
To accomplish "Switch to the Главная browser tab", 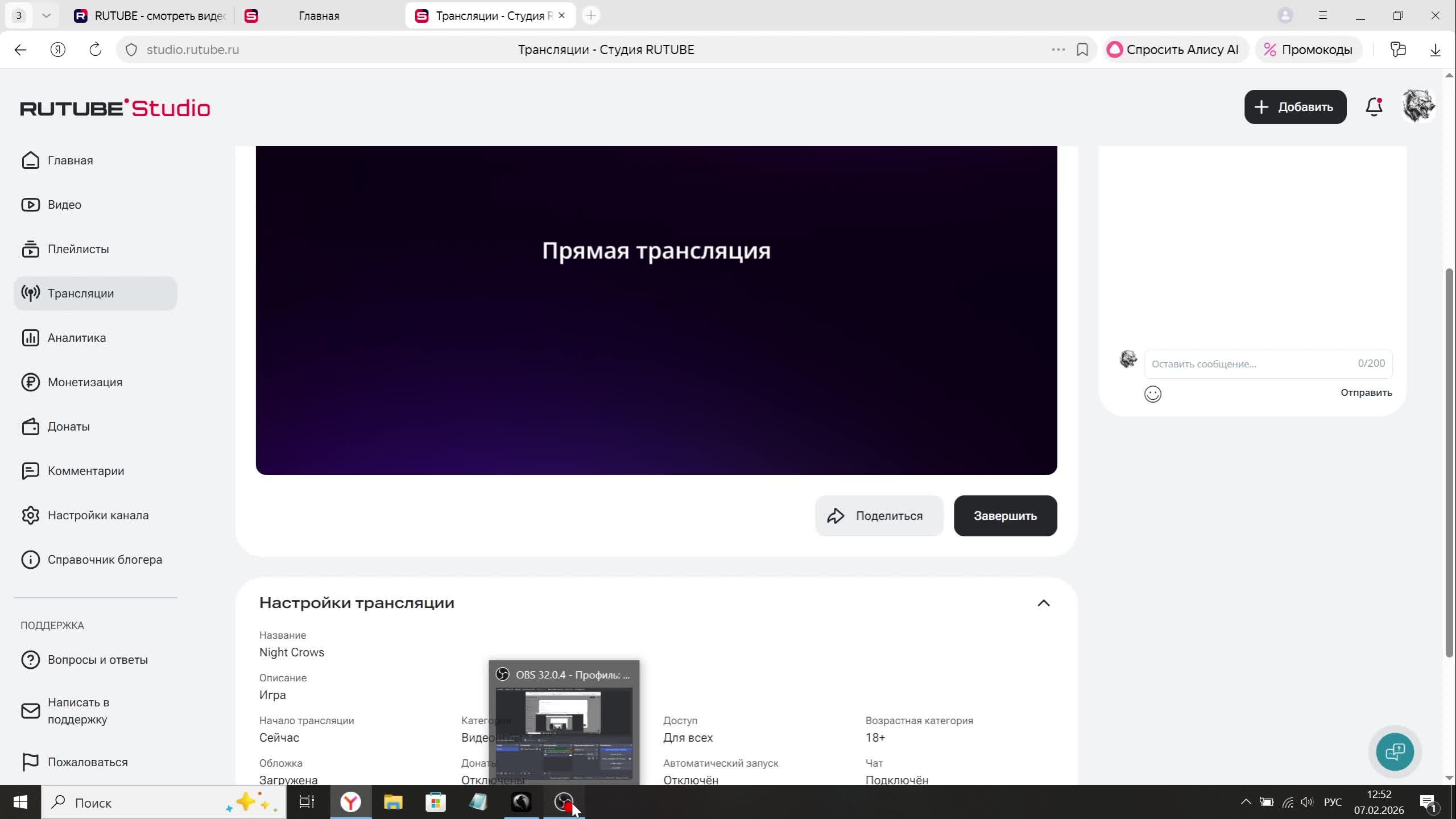I will pyautogui.click(x=318, y=16).
